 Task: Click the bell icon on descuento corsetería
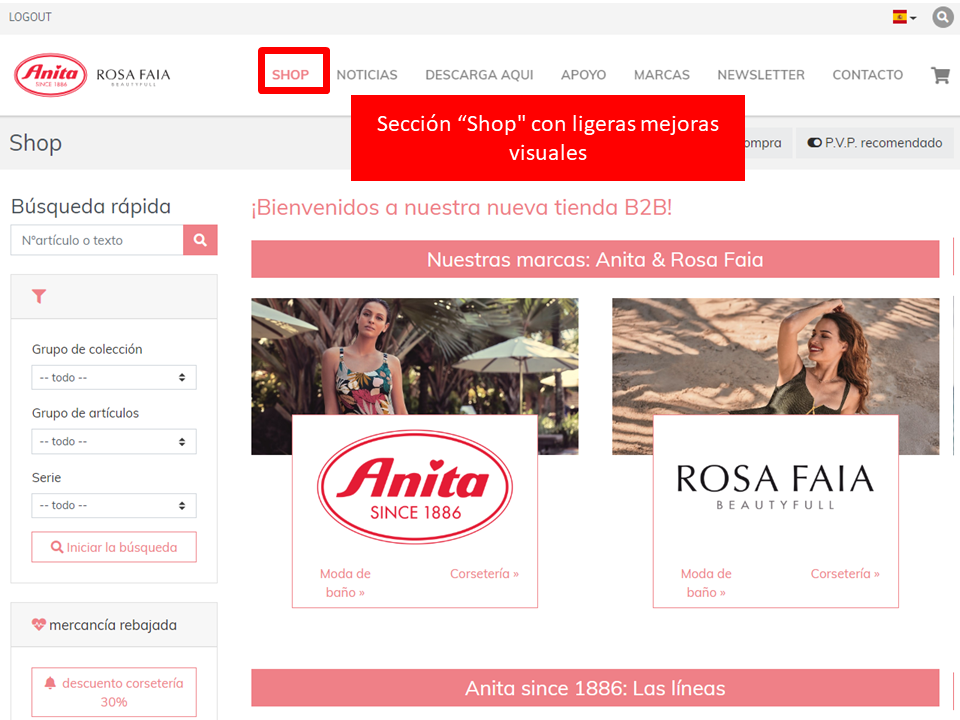click(50, 683)
